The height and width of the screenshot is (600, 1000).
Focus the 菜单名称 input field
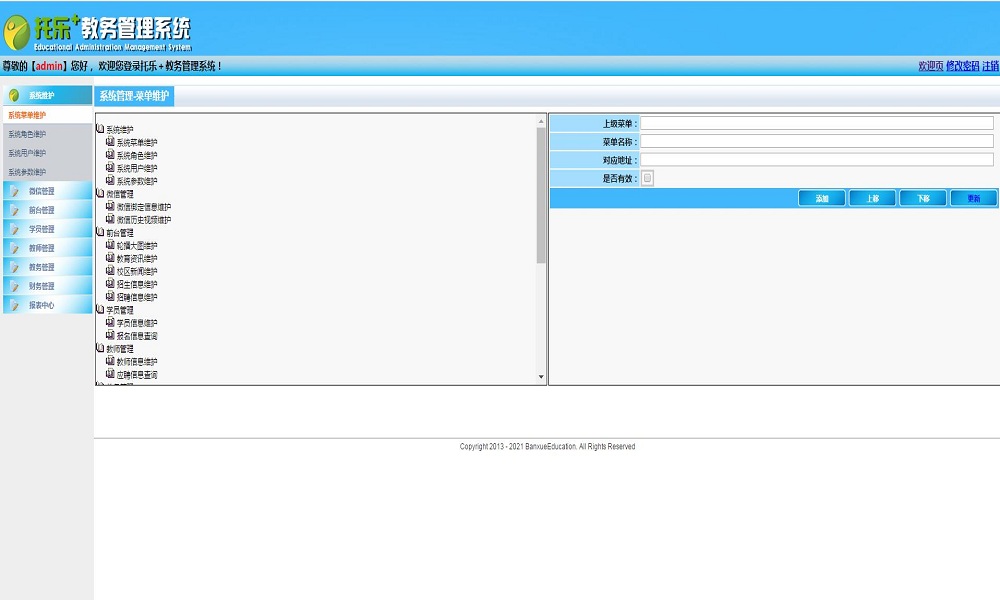[816, 142]
